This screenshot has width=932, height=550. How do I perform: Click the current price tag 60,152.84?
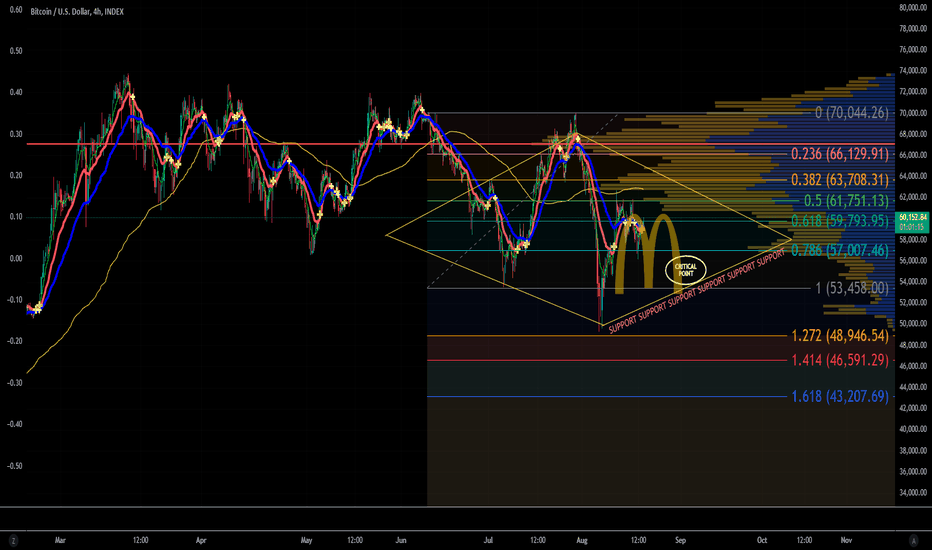[912, 221]
